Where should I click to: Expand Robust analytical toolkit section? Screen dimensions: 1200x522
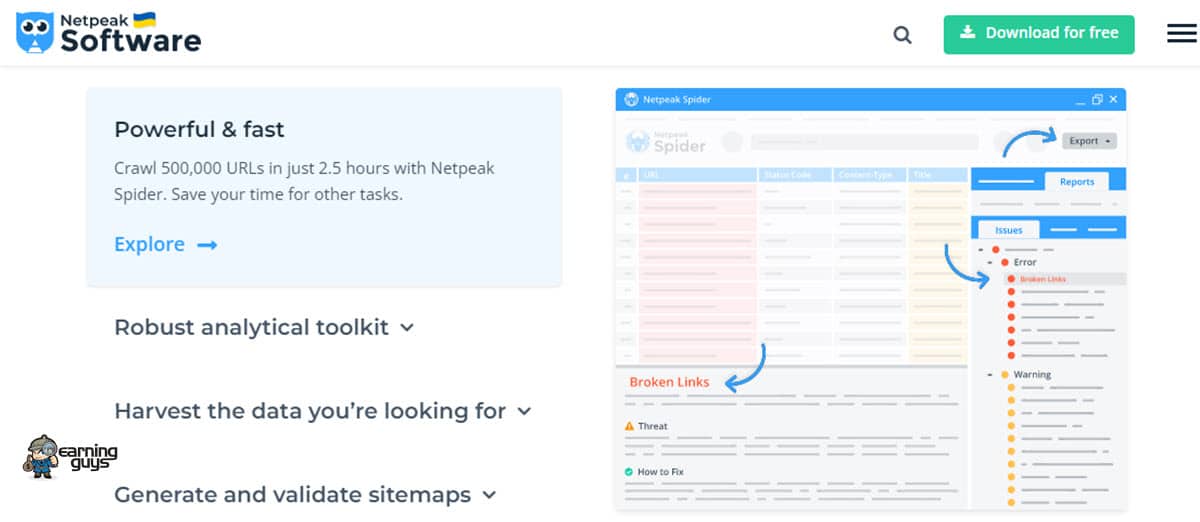(264, 327)
